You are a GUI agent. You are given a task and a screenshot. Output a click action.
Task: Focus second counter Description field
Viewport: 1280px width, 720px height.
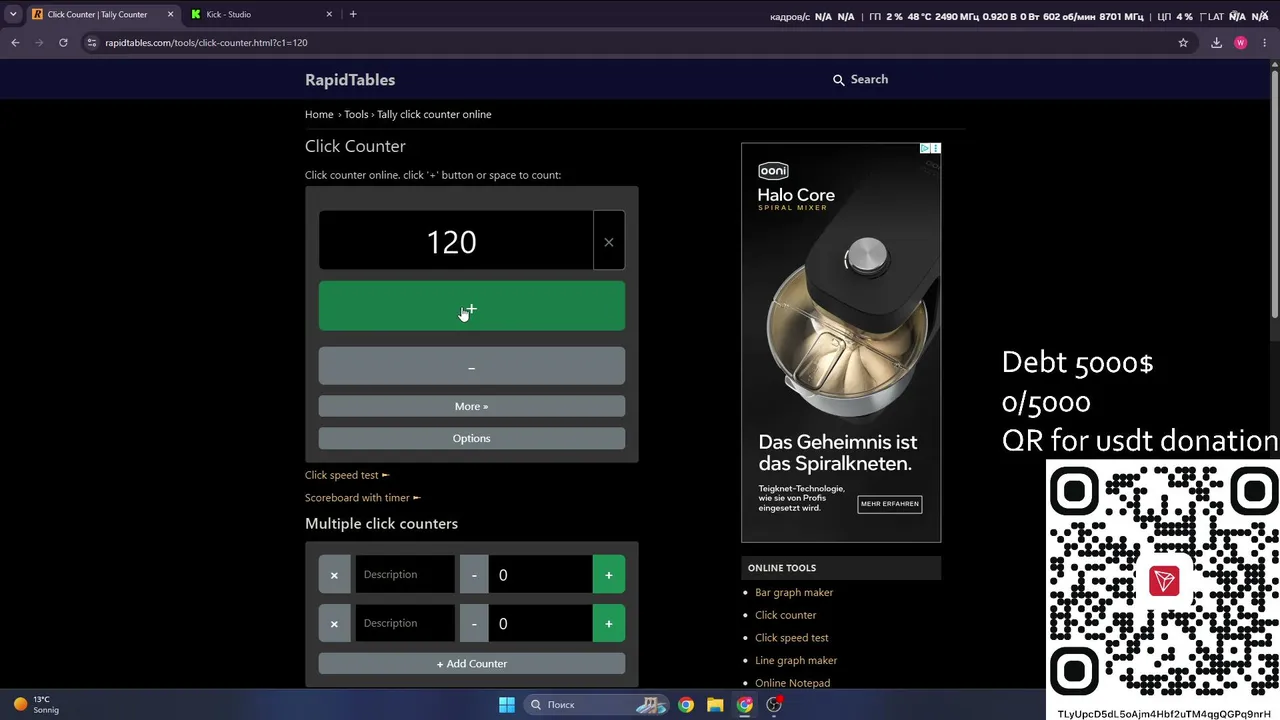[x=405, y=623]
